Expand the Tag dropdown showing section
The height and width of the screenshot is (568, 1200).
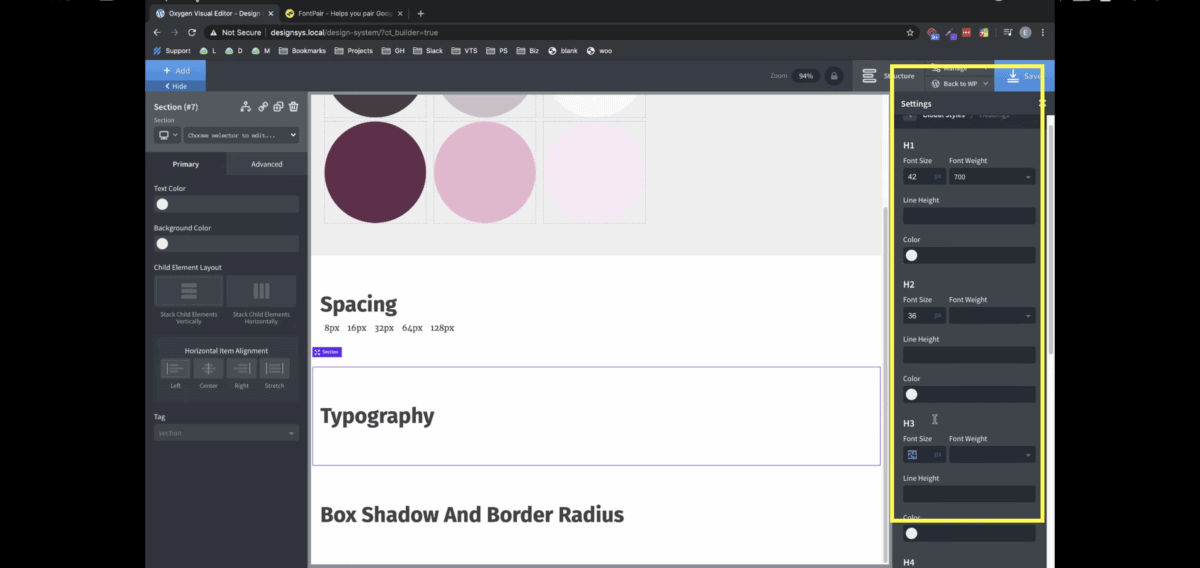point(226,433)
